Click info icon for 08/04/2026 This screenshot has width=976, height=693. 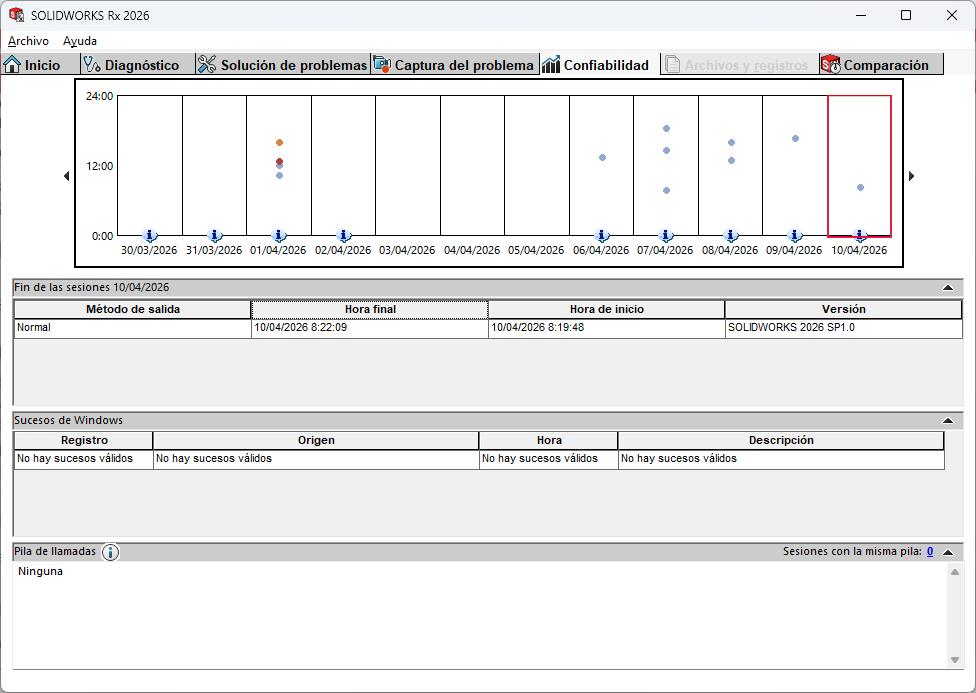[731, 235]
